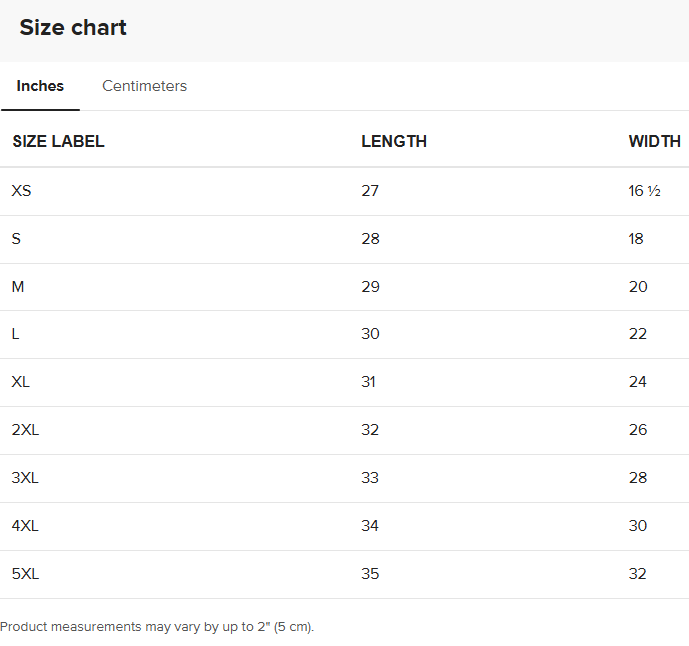Click the length value 27

[x=370, y=191]
